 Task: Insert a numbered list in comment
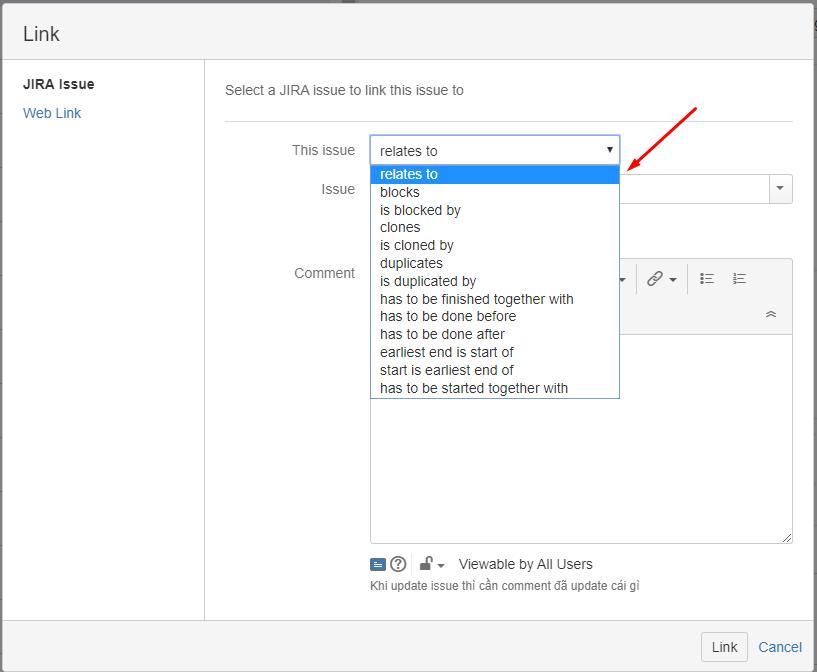click(739, 279)
